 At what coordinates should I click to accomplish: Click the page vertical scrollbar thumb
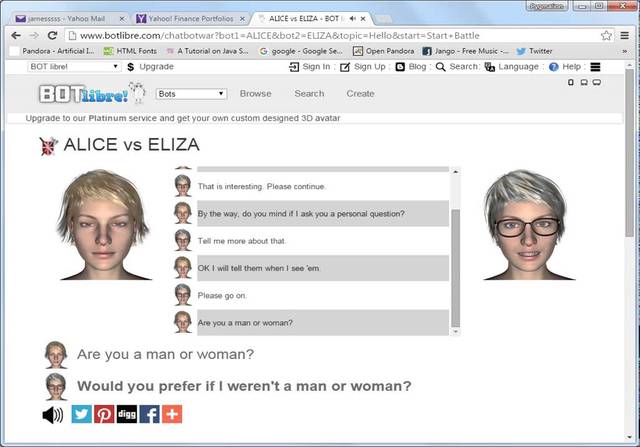point(629,152)
